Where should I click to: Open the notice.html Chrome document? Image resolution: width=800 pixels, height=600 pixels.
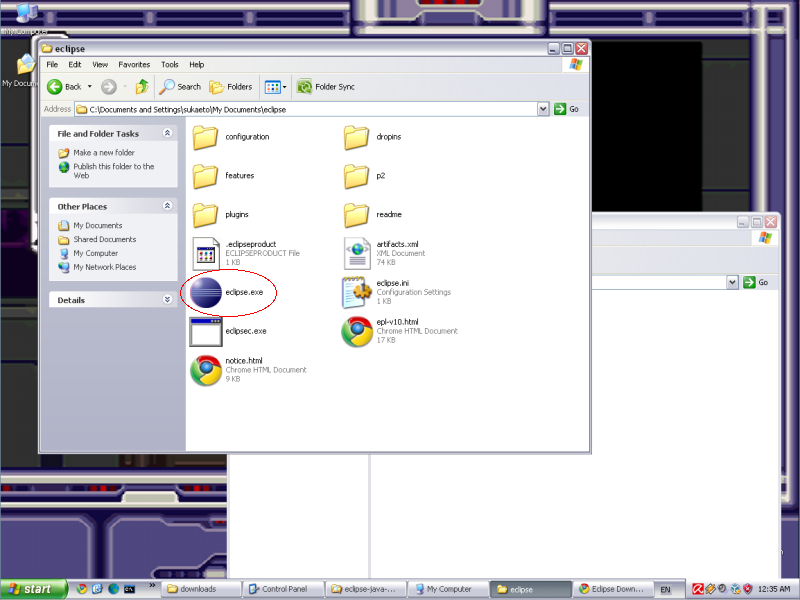tap(205, 369)
